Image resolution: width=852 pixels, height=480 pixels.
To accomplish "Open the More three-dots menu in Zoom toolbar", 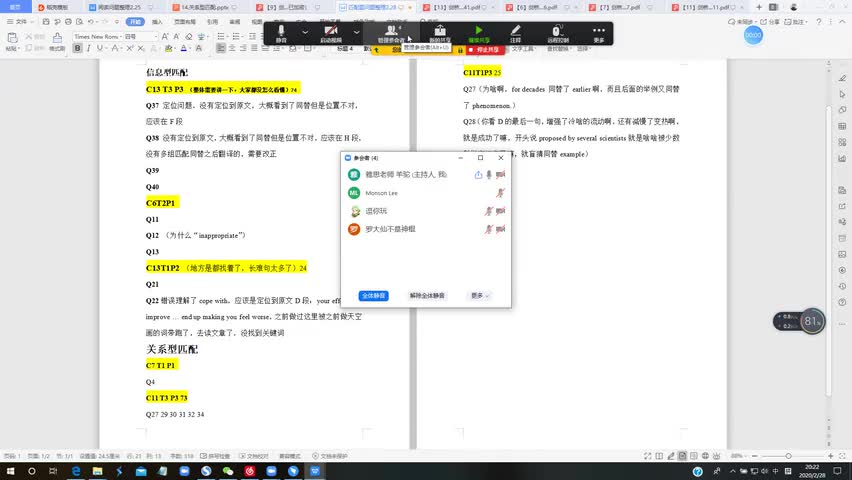I will pyautogui.click(x=599, y=33).
